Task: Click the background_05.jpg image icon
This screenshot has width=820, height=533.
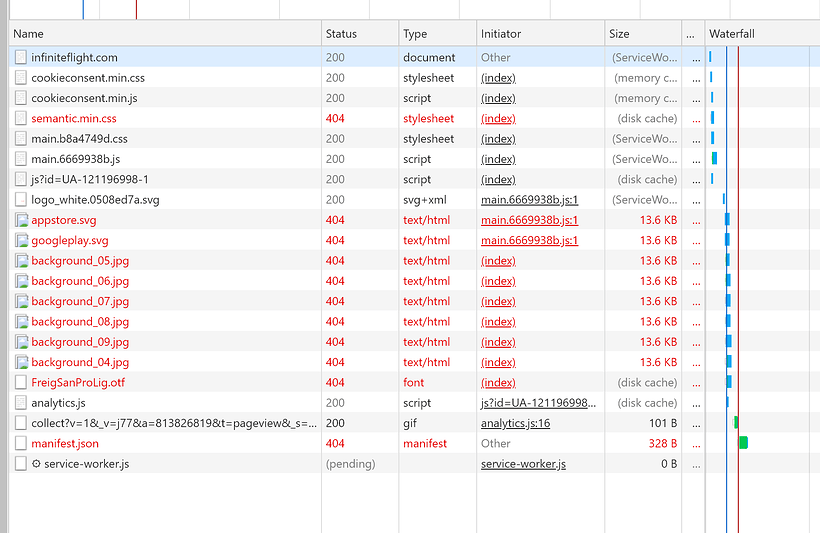Action: click(x=21, y=260)
